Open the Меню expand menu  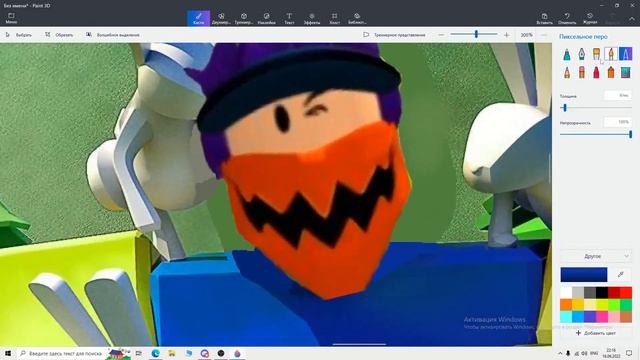(11, 18)
